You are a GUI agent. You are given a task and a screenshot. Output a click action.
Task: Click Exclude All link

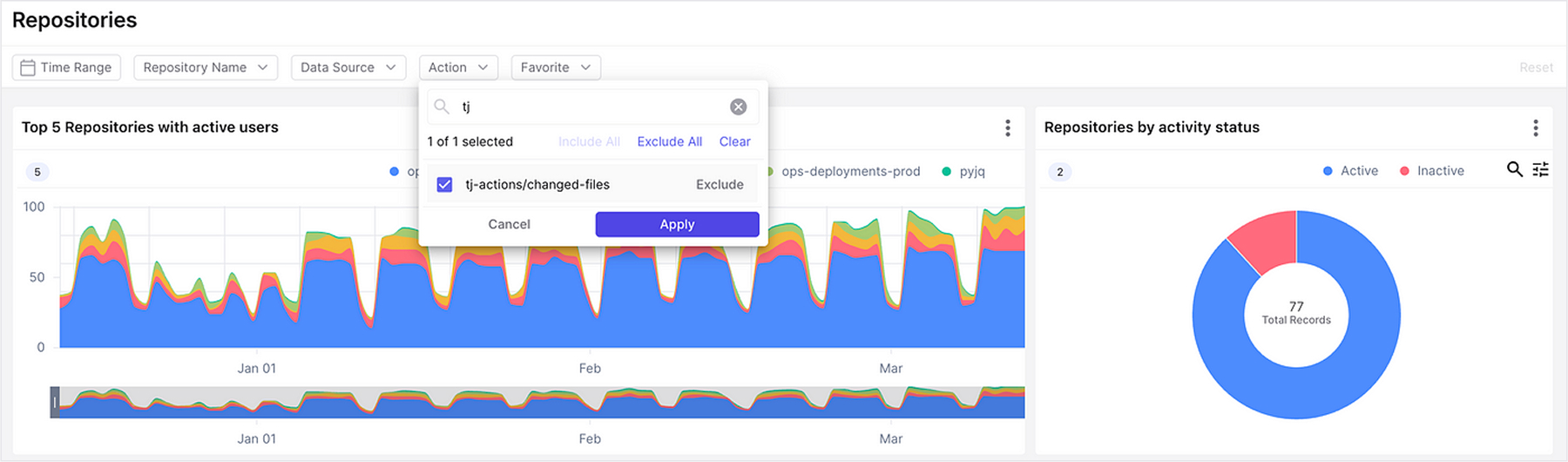click(669, 141)
